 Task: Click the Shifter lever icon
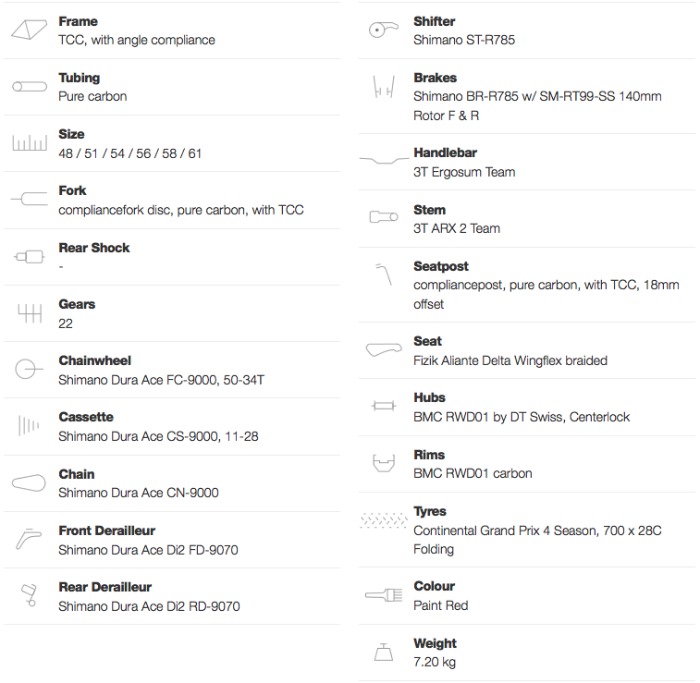click(383, 29)
